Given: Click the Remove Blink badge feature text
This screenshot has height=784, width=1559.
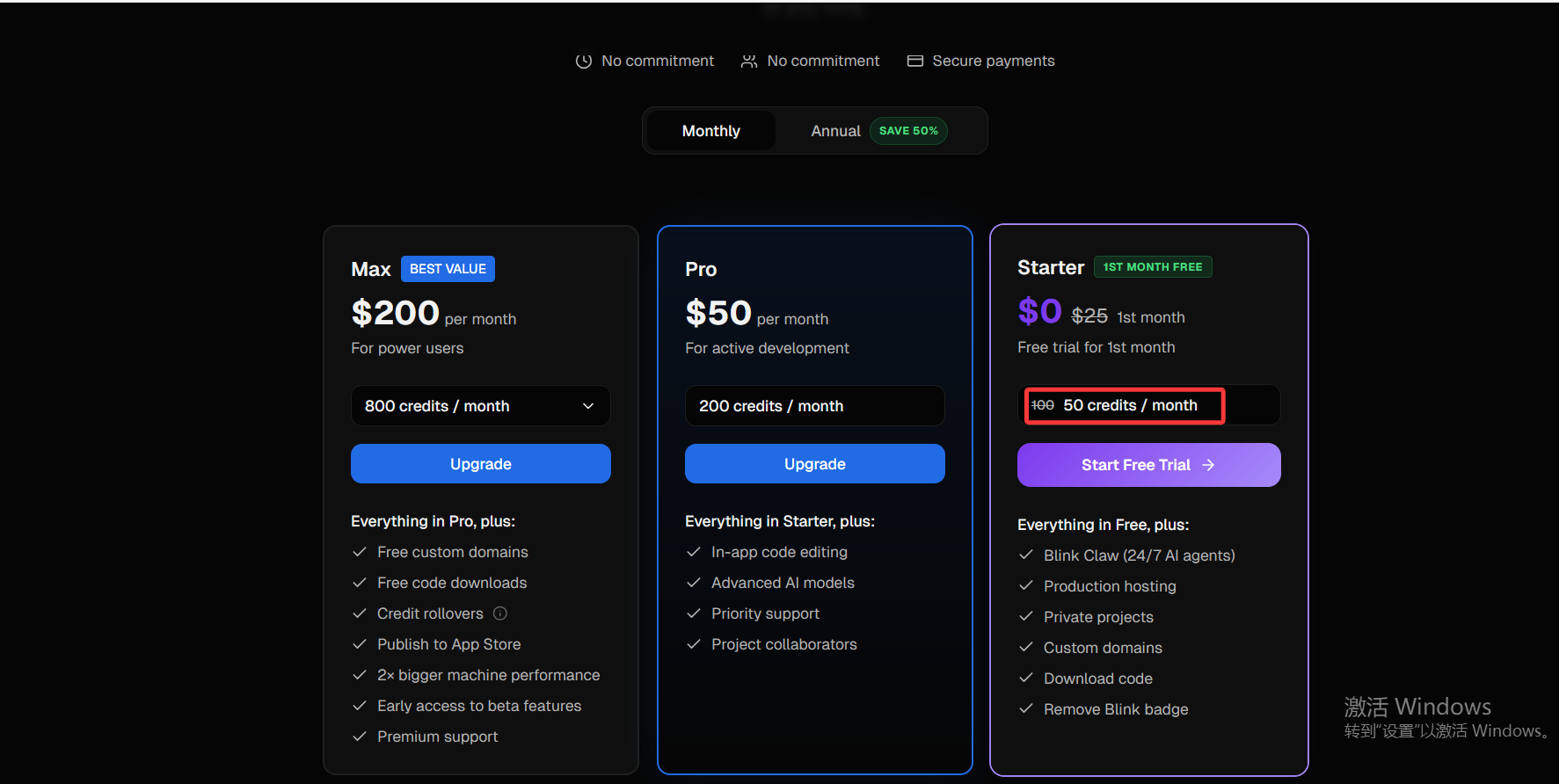Looking at the screenshot, I should (x=1115, y=709).
